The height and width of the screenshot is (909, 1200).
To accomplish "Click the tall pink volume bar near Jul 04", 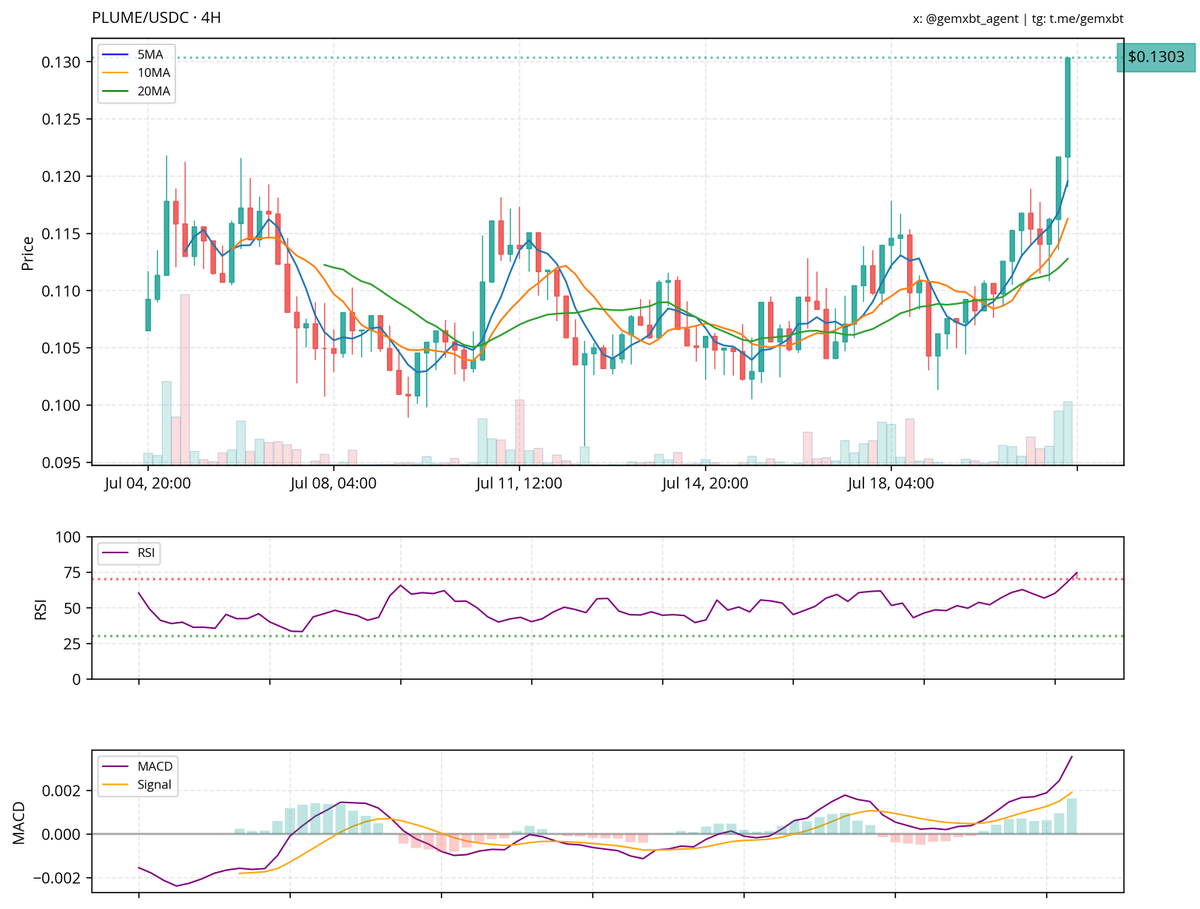I will click(185, 379).
